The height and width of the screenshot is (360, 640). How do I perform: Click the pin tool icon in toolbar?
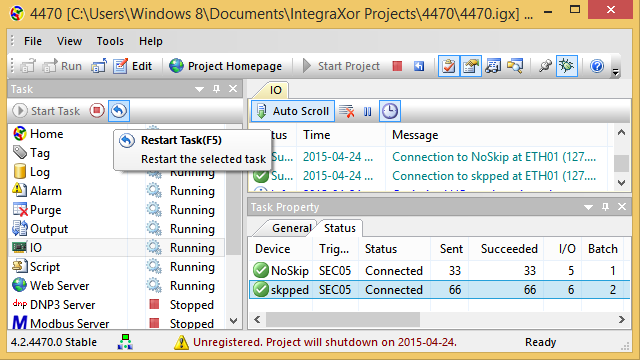click(545, 66)
